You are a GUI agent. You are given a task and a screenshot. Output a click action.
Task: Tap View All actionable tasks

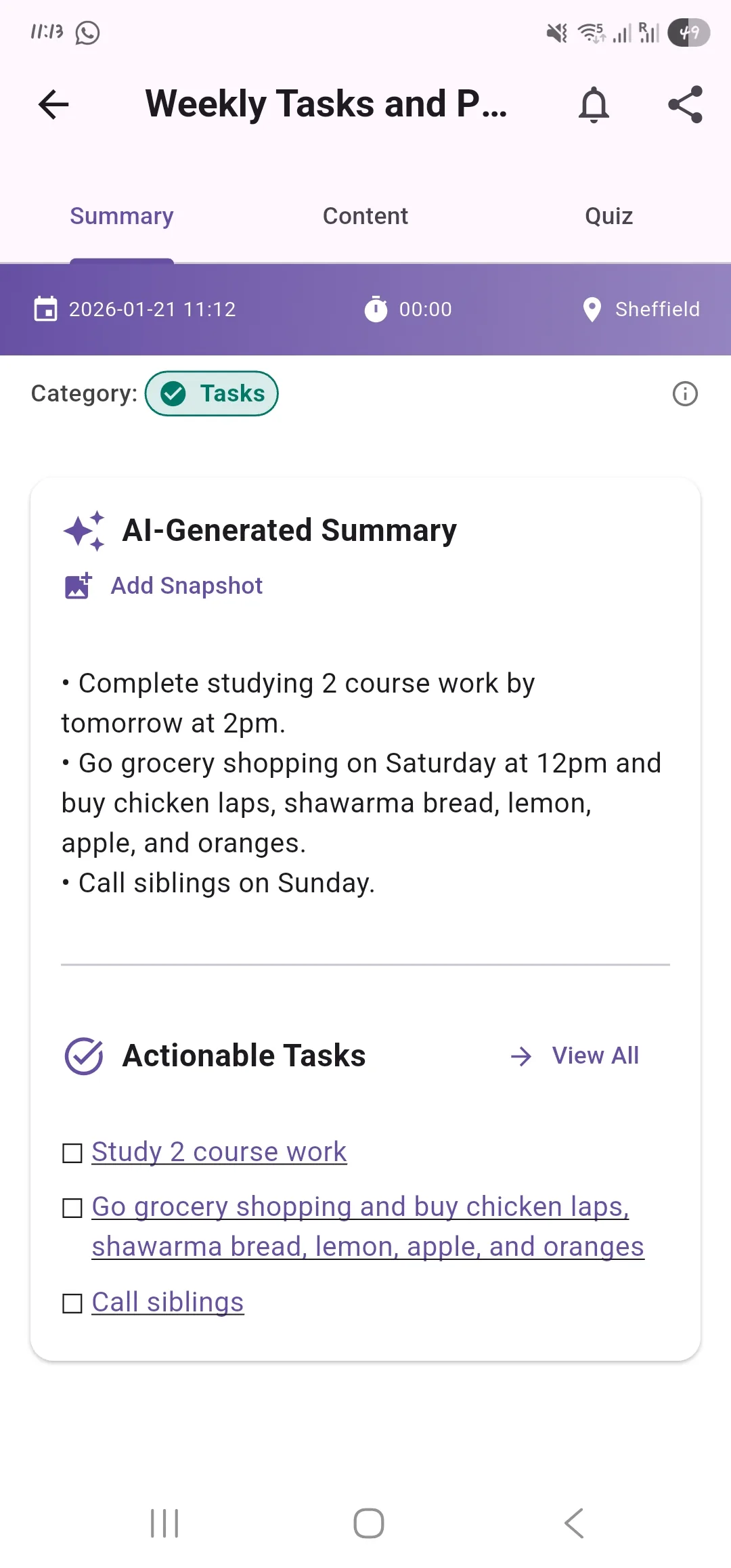(594, 1055)
